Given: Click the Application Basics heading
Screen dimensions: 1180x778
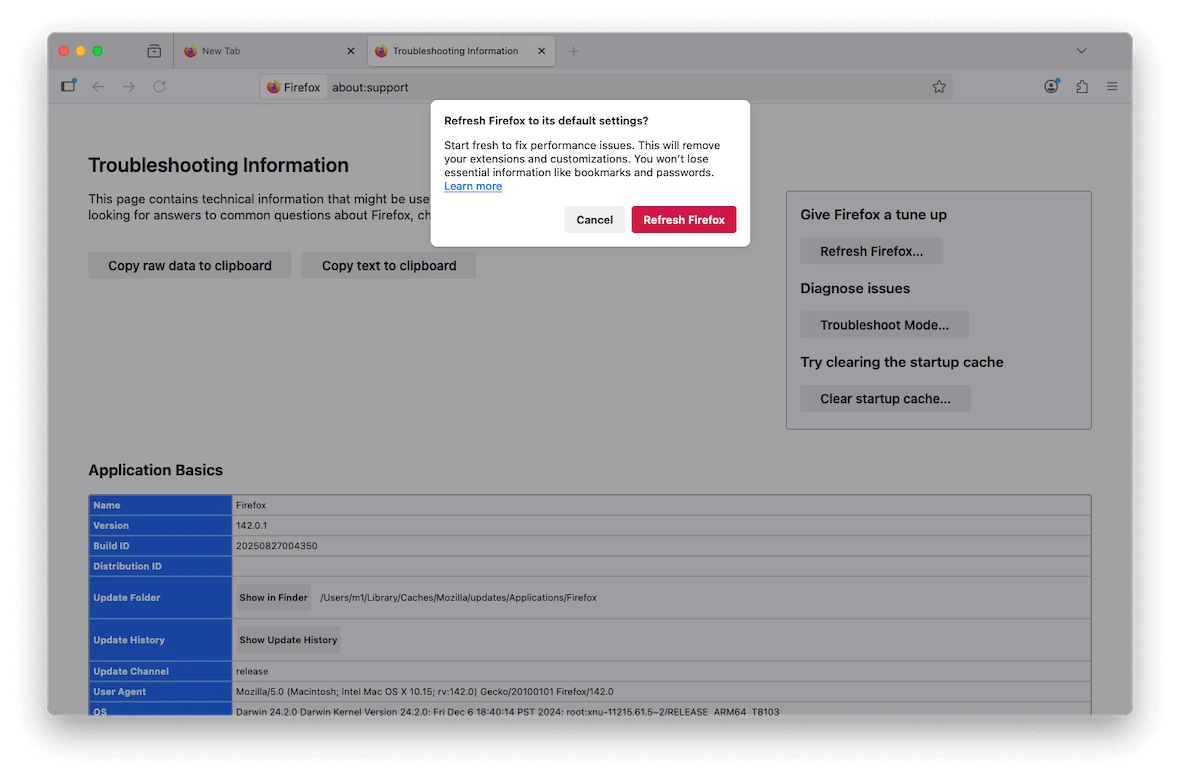Looking at the screenshot, I should point(156,470).
